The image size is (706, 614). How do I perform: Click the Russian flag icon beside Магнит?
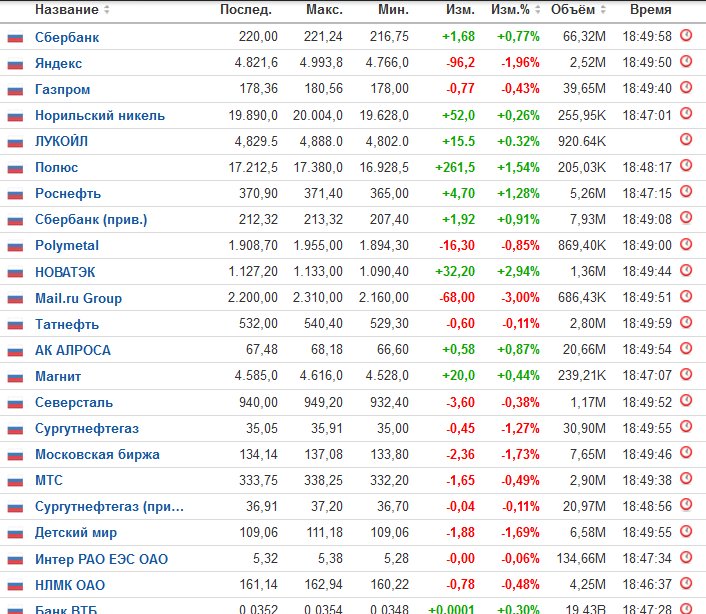(15, 377)
